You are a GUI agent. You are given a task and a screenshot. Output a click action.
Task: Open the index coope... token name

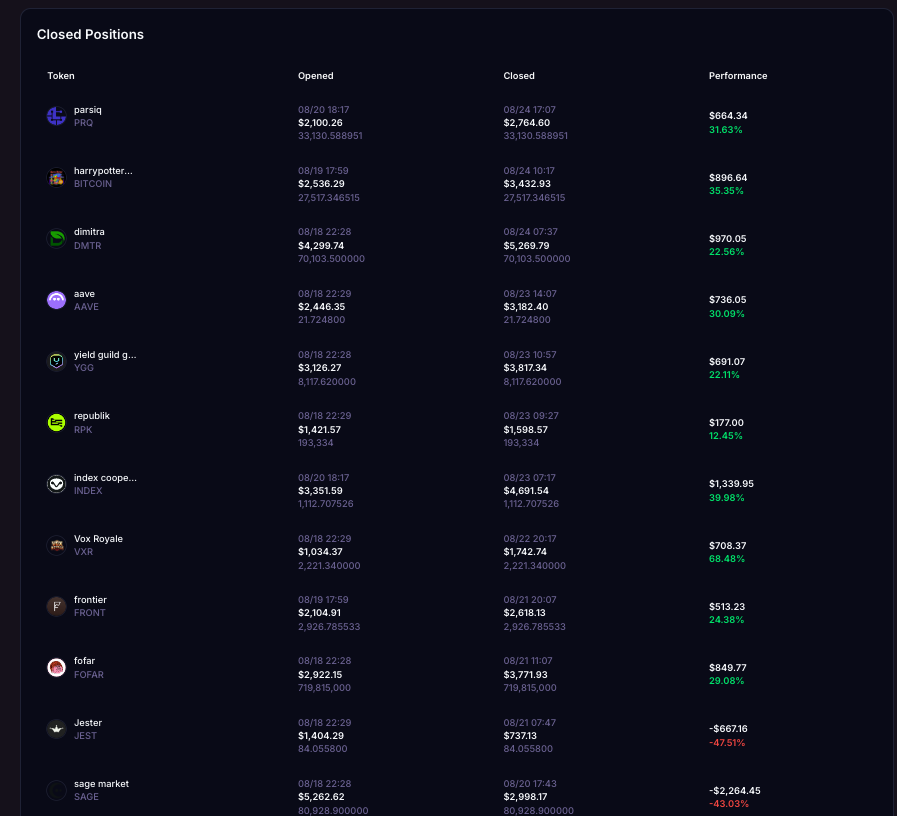(x=105, y=478)
